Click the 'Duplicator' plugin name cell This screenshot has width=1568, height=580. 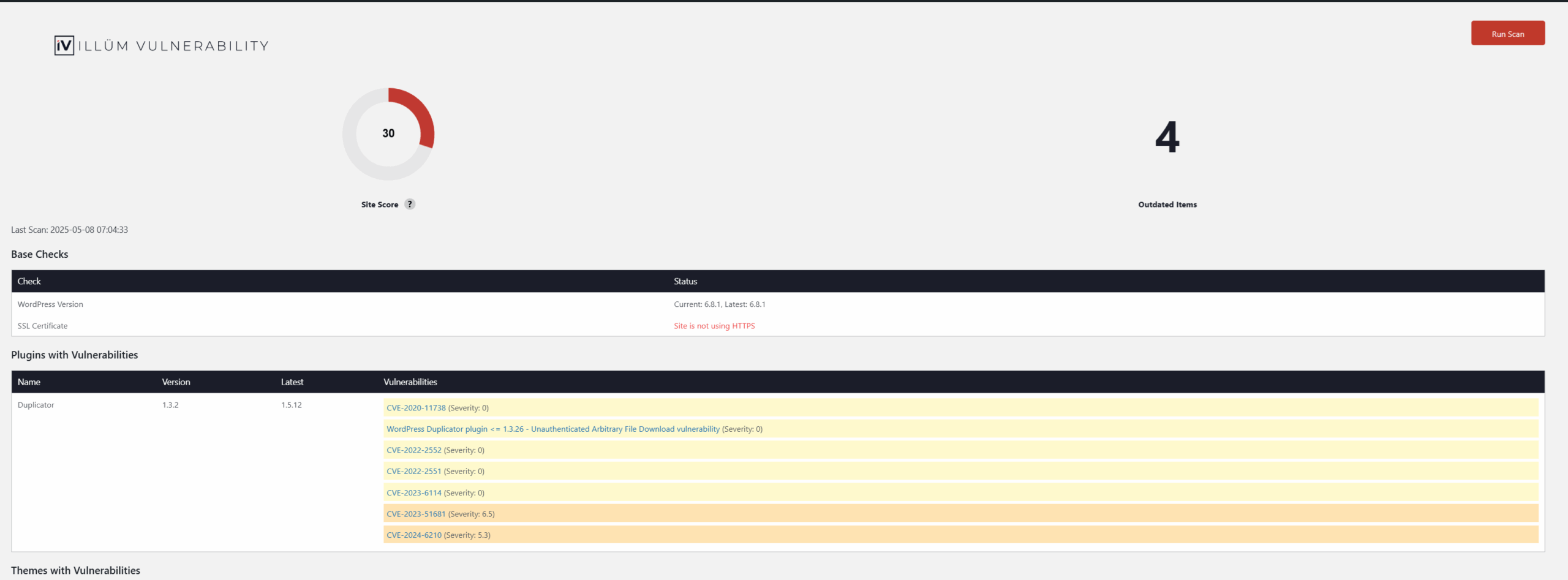click(36, 405)
